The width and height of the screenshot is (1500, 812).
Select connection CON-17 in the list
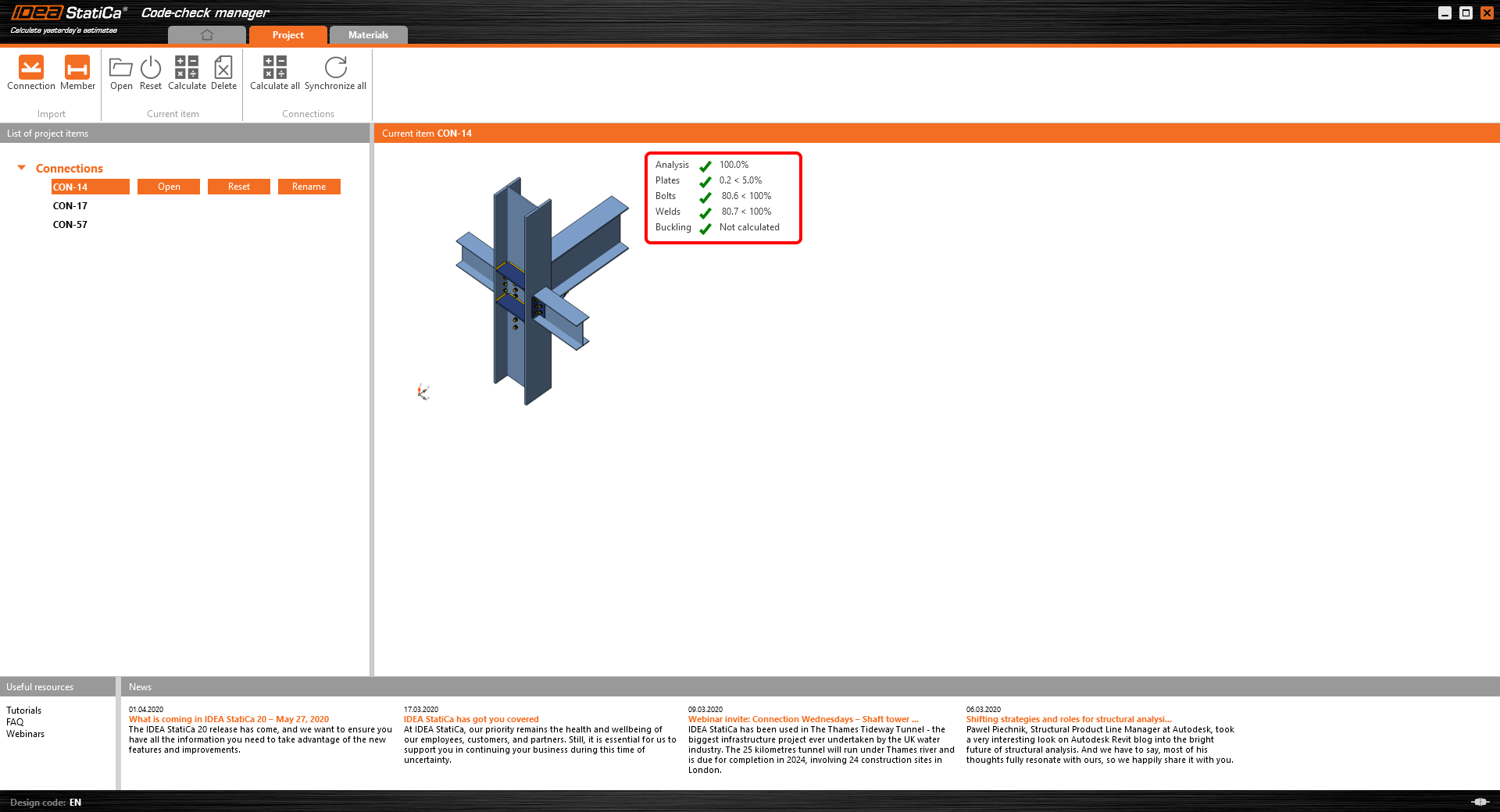coord(70,206)
